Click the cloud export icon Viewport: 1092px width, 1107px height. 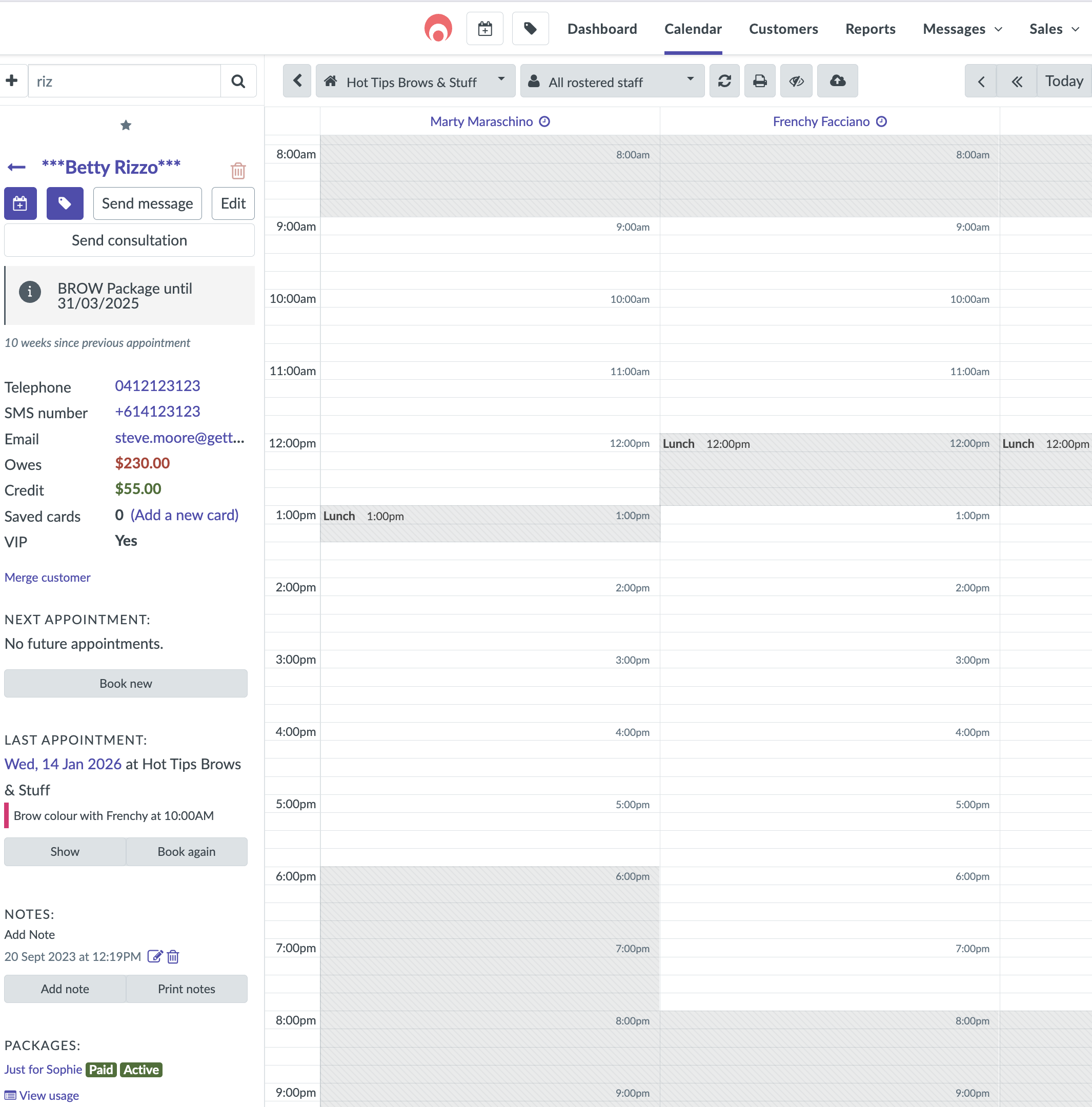tap(836, 81)
